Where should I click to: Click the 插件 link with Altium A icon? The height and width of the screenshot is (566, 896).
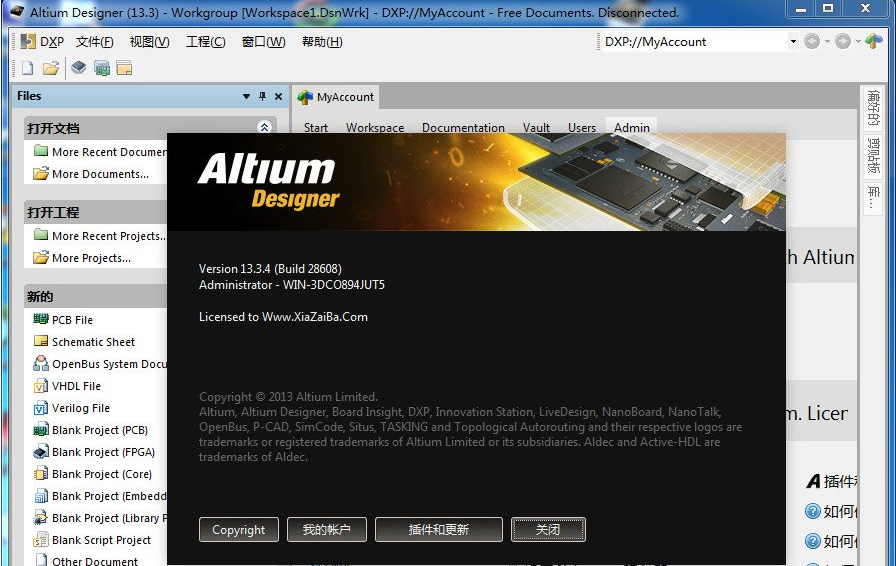point(831,481)
